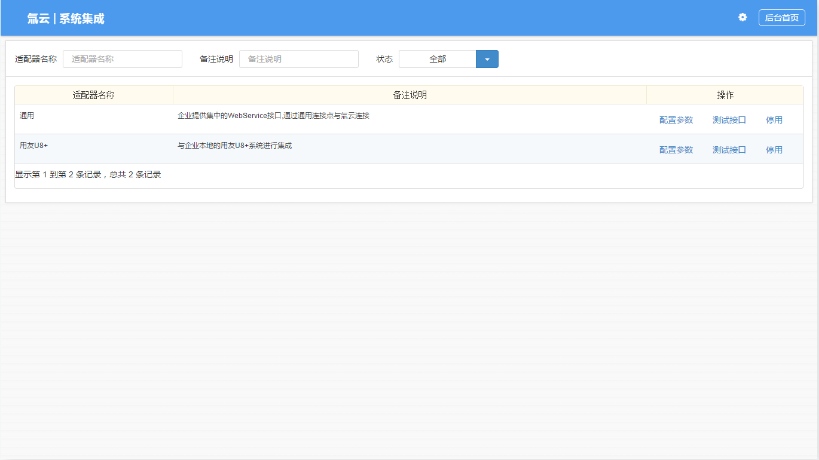Click 测试接口 for the 用友U8+ adapter
The image size is (819, 460).
pos(729,150)
